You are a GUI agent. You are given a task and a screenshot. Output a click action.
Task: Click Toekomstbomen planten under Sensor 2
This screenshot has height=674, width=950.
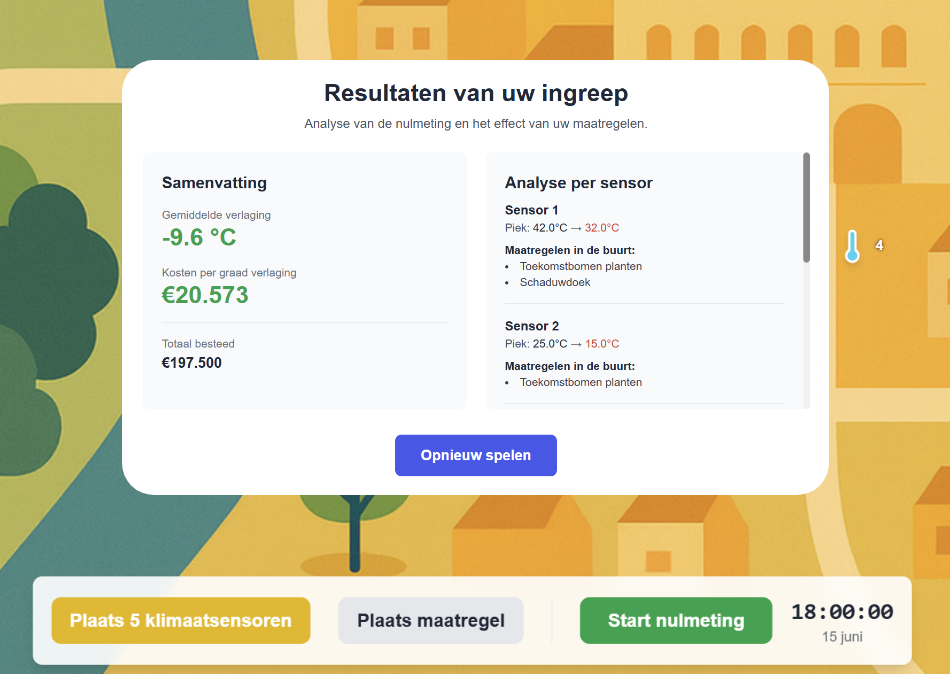pyautogui.click(x=581, y=383)
